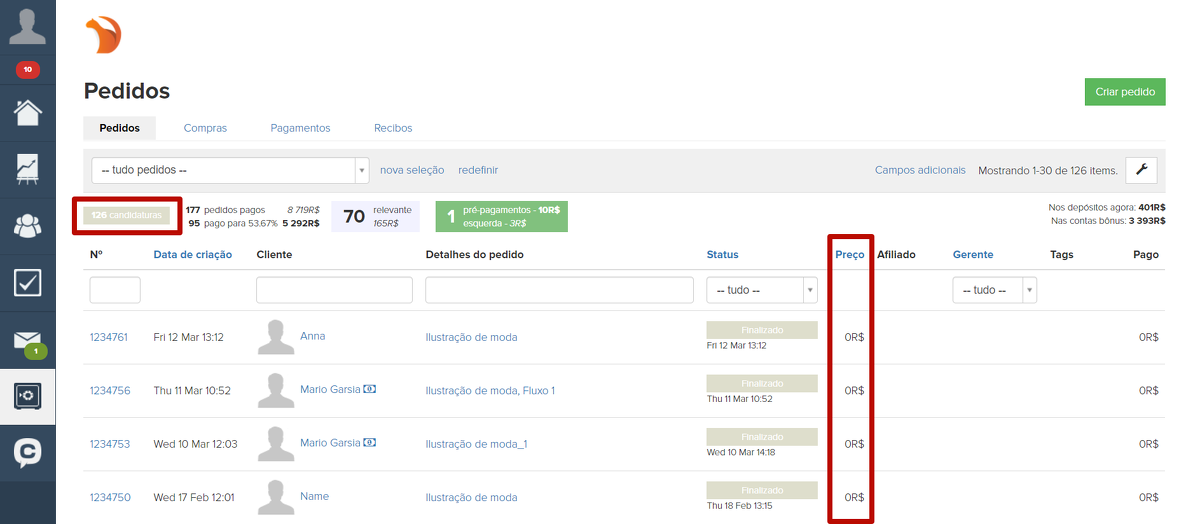Open the safe icon in sidebar
1200x524 pixels.
(x=27, y=396)
